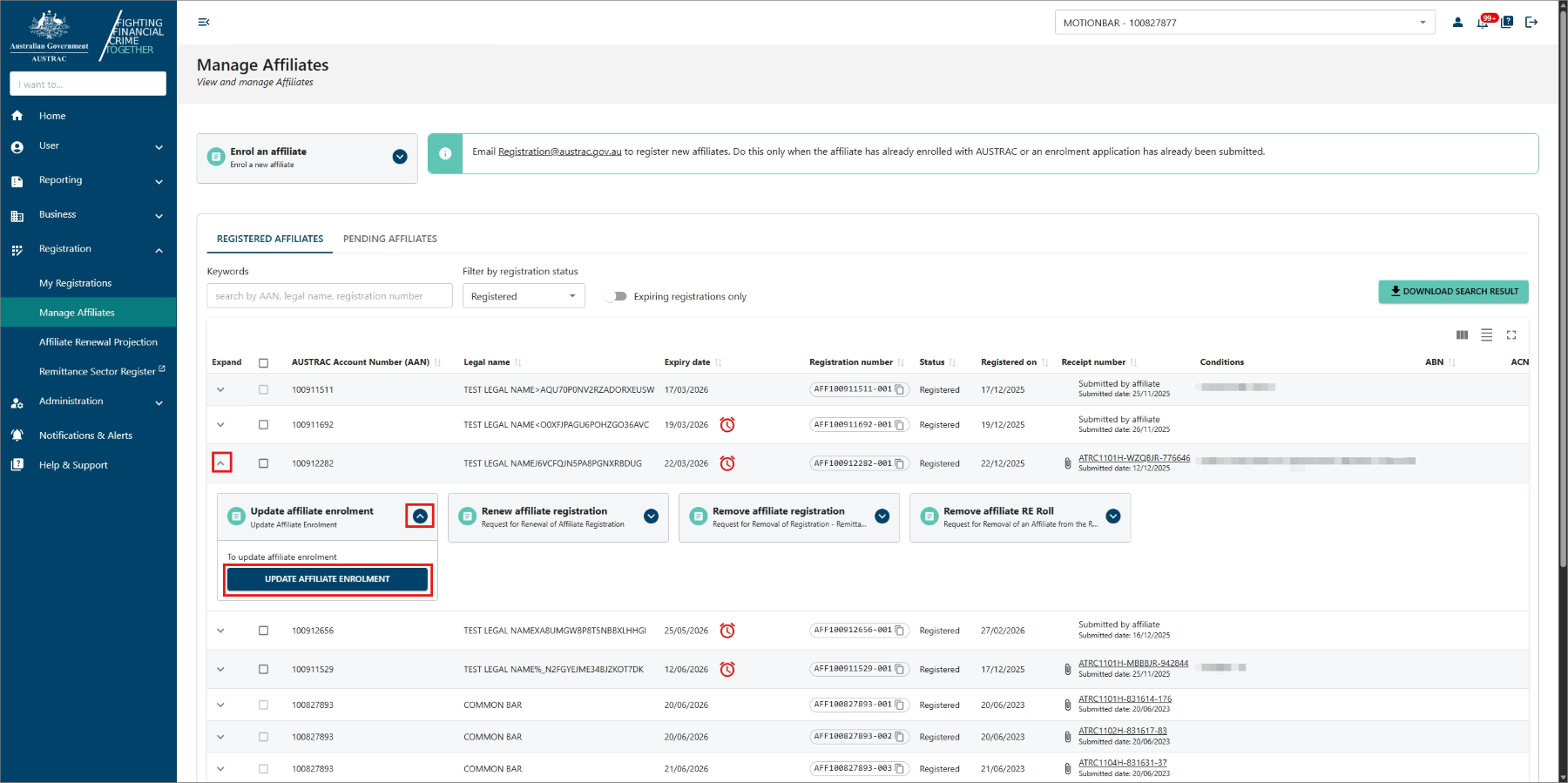Screen dimensions: 1568x783
Task: Open the notifications bell with 99+ badge
Action: (1483, 23)
